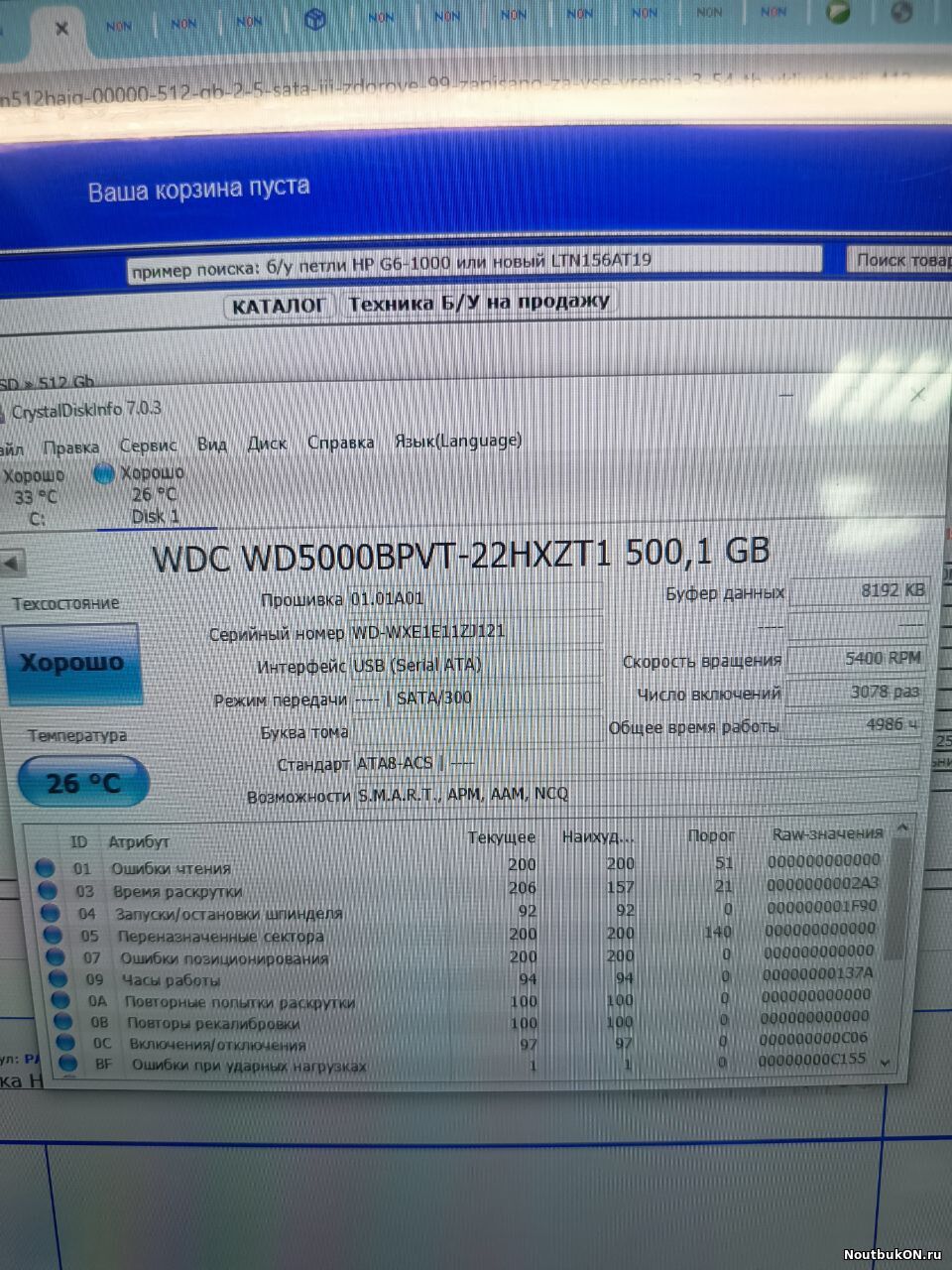
Task: Click the Текущее column header
Action: click(502, 838)
